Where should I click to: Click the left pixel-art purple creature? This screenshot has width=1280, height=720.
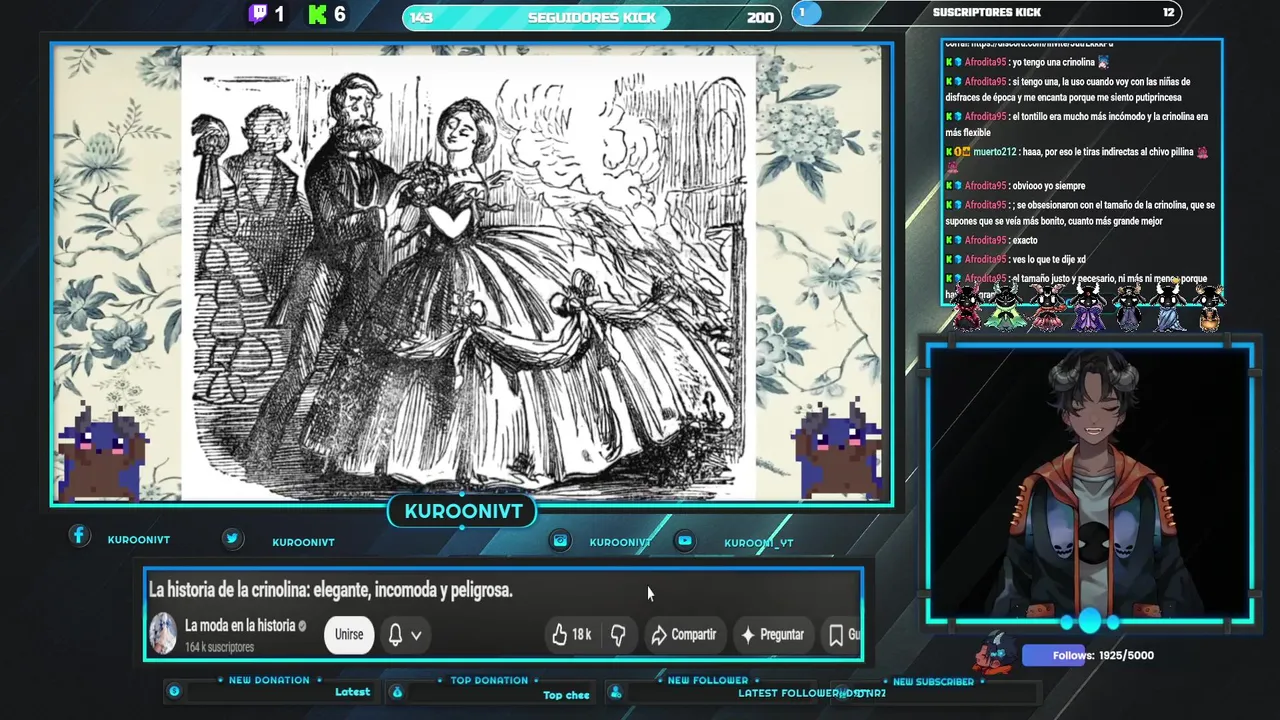coord(102,453)
